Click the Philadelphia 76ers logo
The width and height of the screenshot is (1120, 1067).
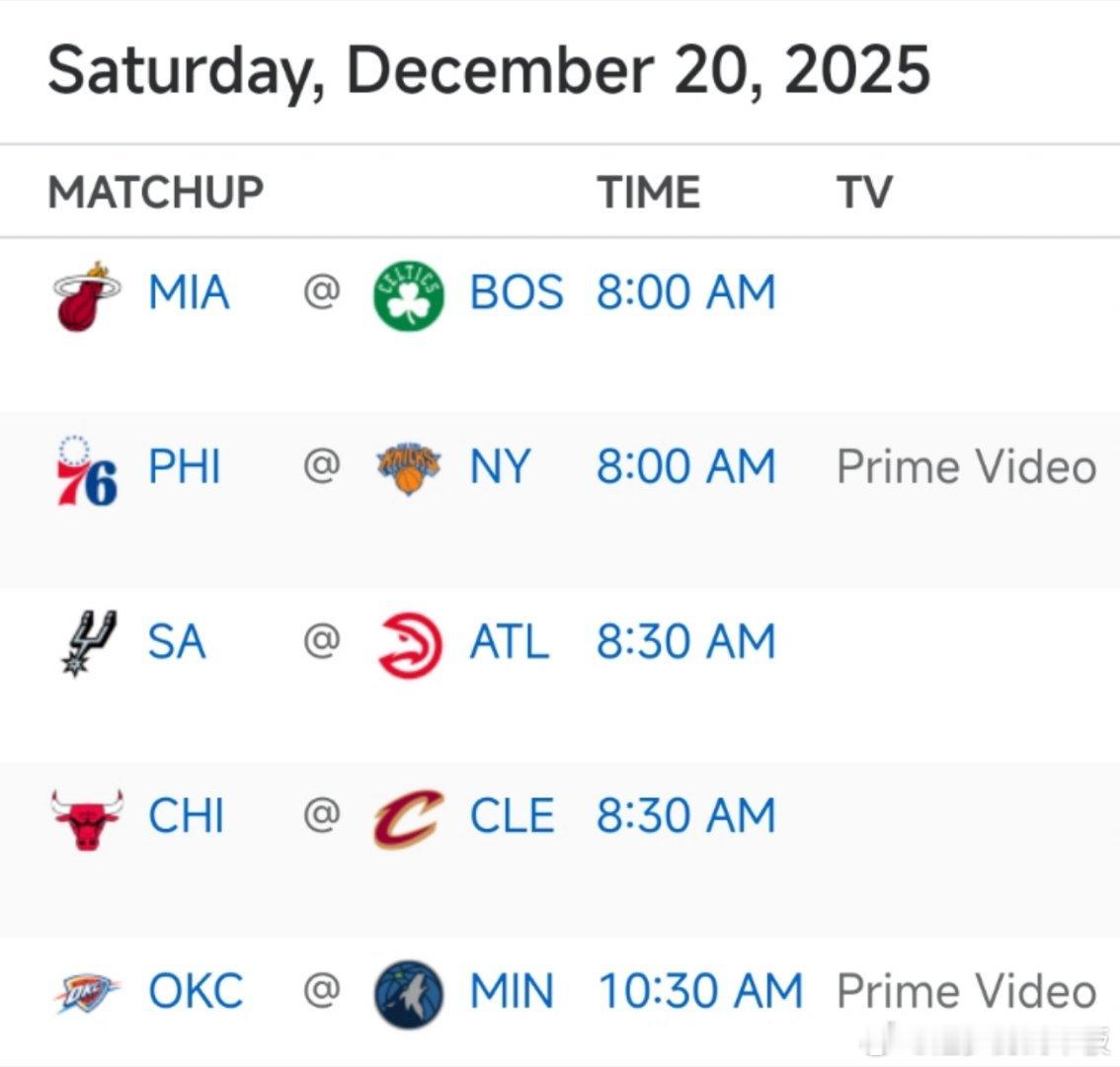[86, 469]
